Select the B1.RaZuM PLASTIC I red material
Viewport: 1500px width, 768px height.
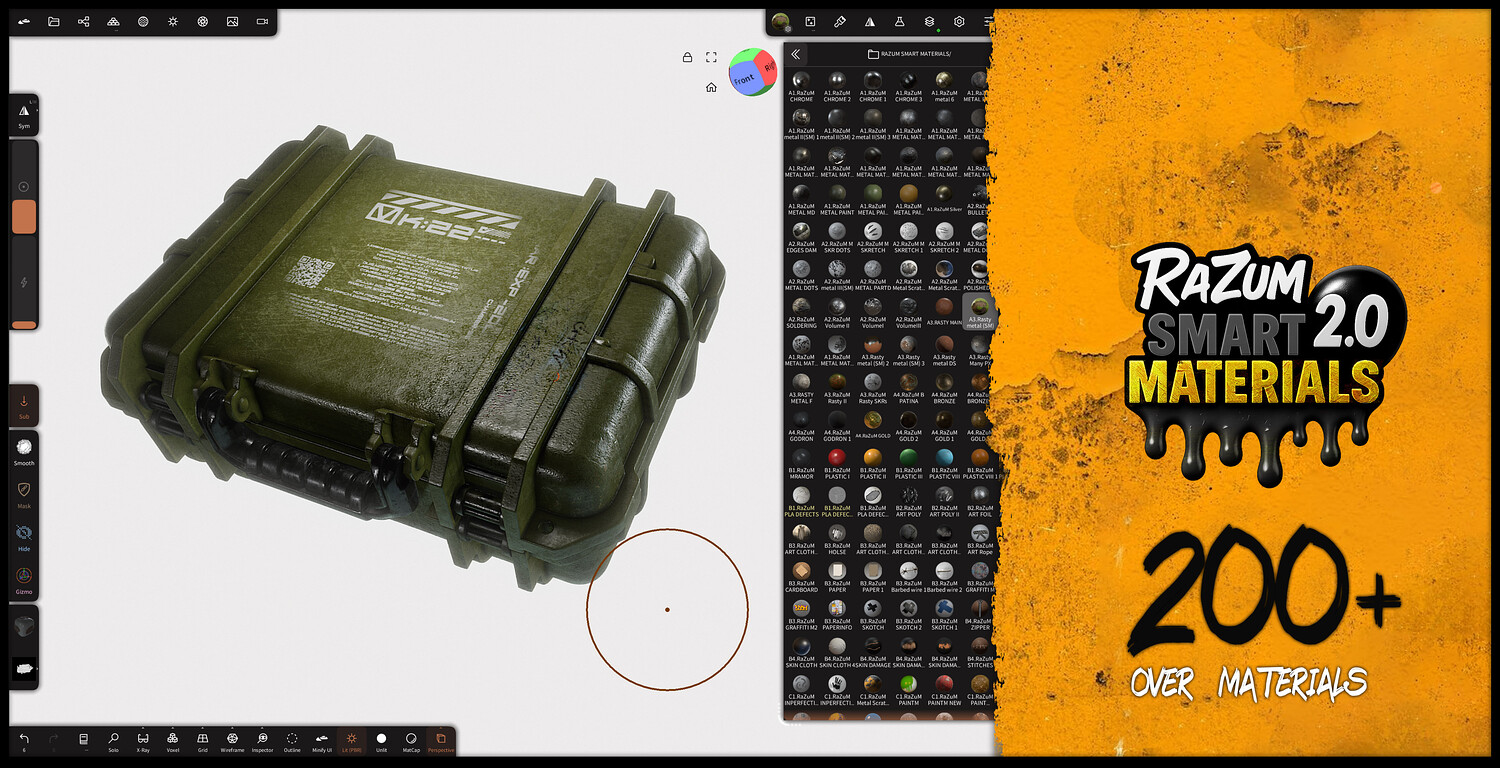(837, 464)
